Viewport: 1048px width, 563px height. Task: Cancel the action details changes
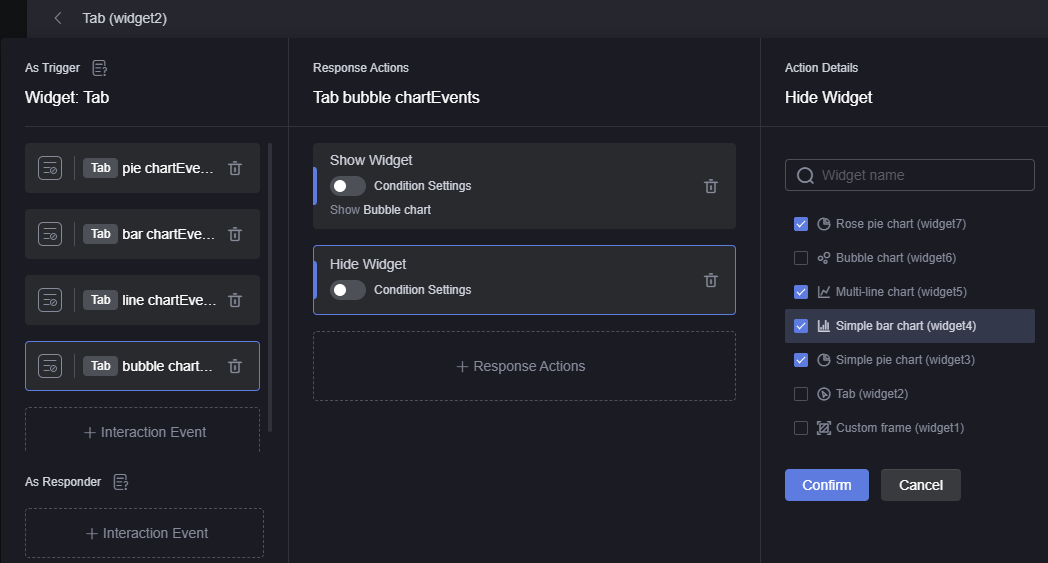[920, 485]
